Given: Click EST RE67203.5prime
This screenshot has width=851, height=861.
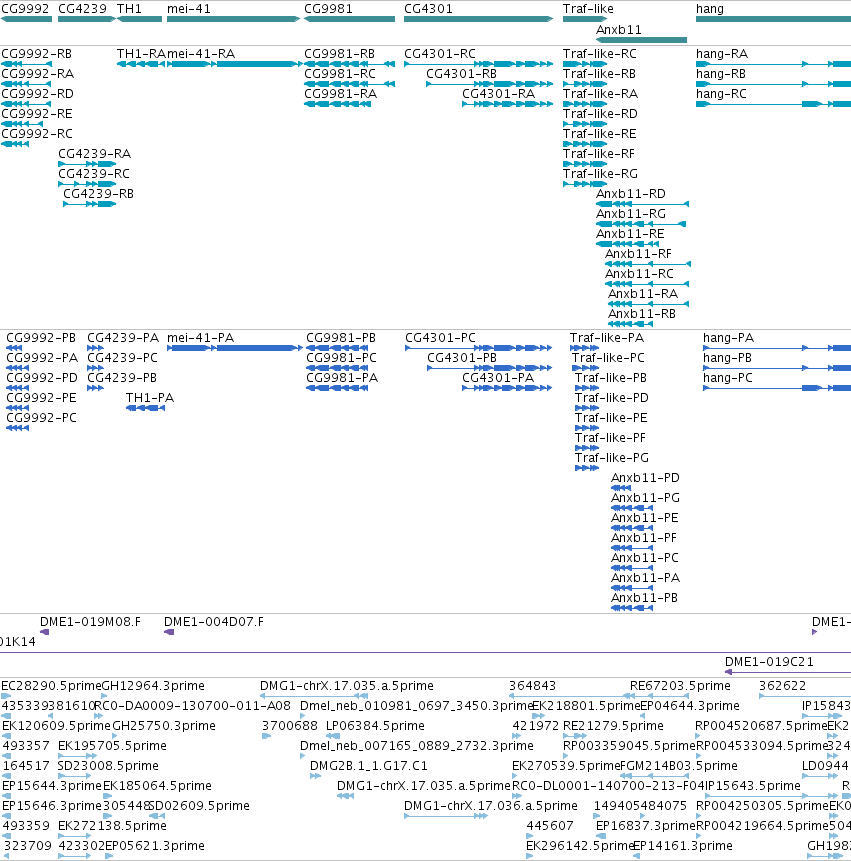Looking at the screenshot, I should [x=659, y=696].
